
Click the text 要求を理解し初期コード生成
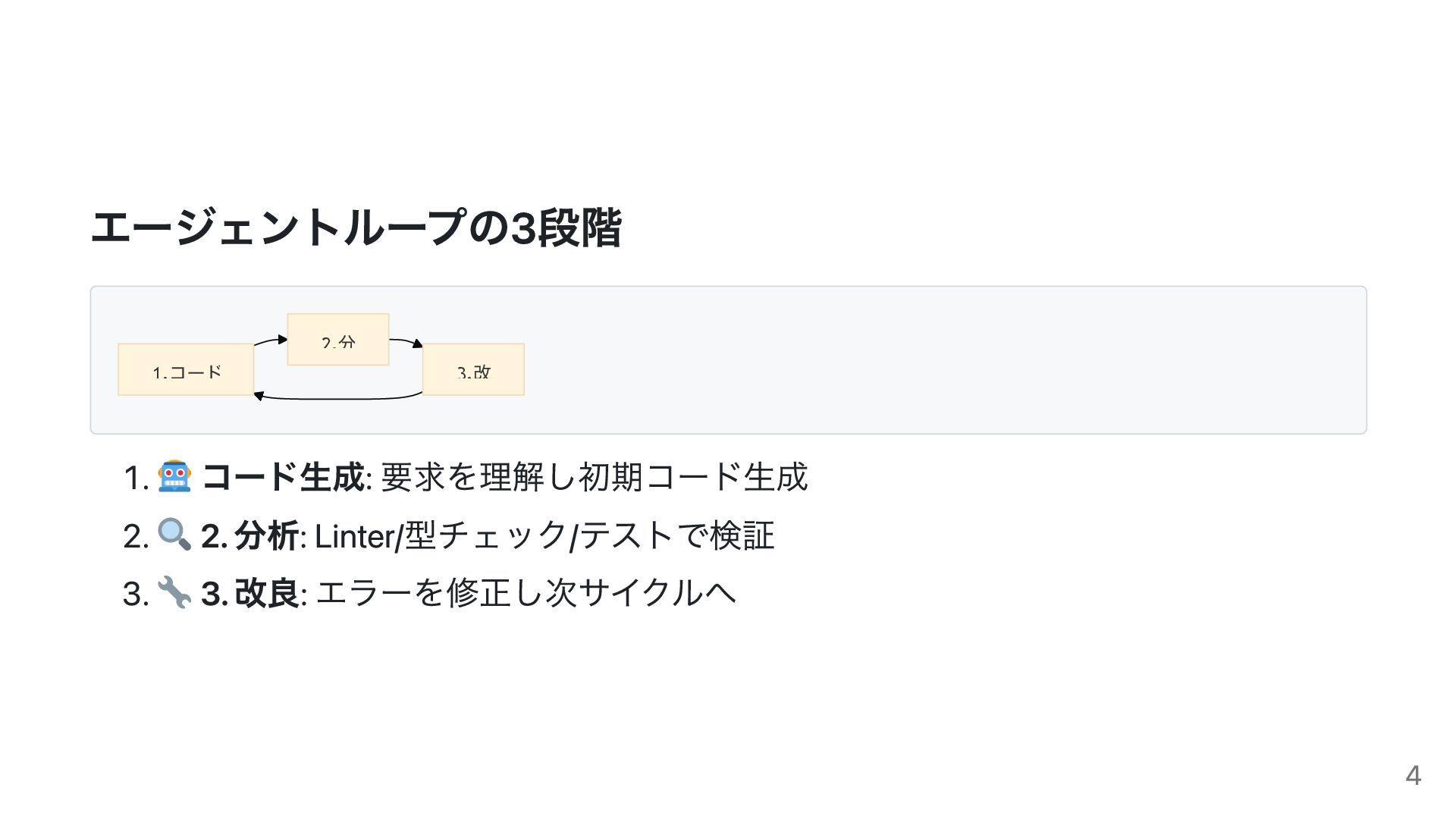pos(594,477)
